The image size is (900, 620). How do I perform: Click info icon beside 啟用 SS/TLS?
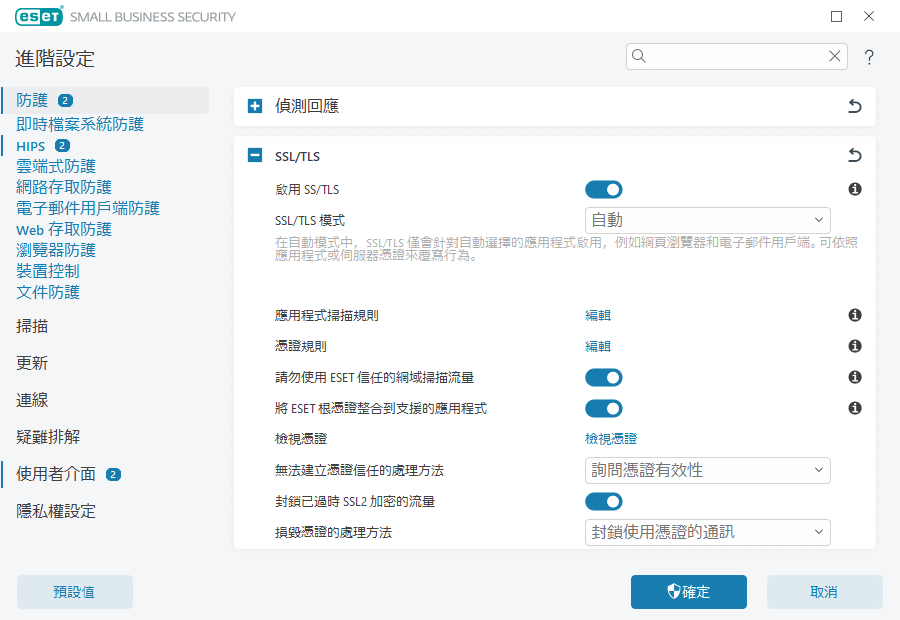point(855,189)
